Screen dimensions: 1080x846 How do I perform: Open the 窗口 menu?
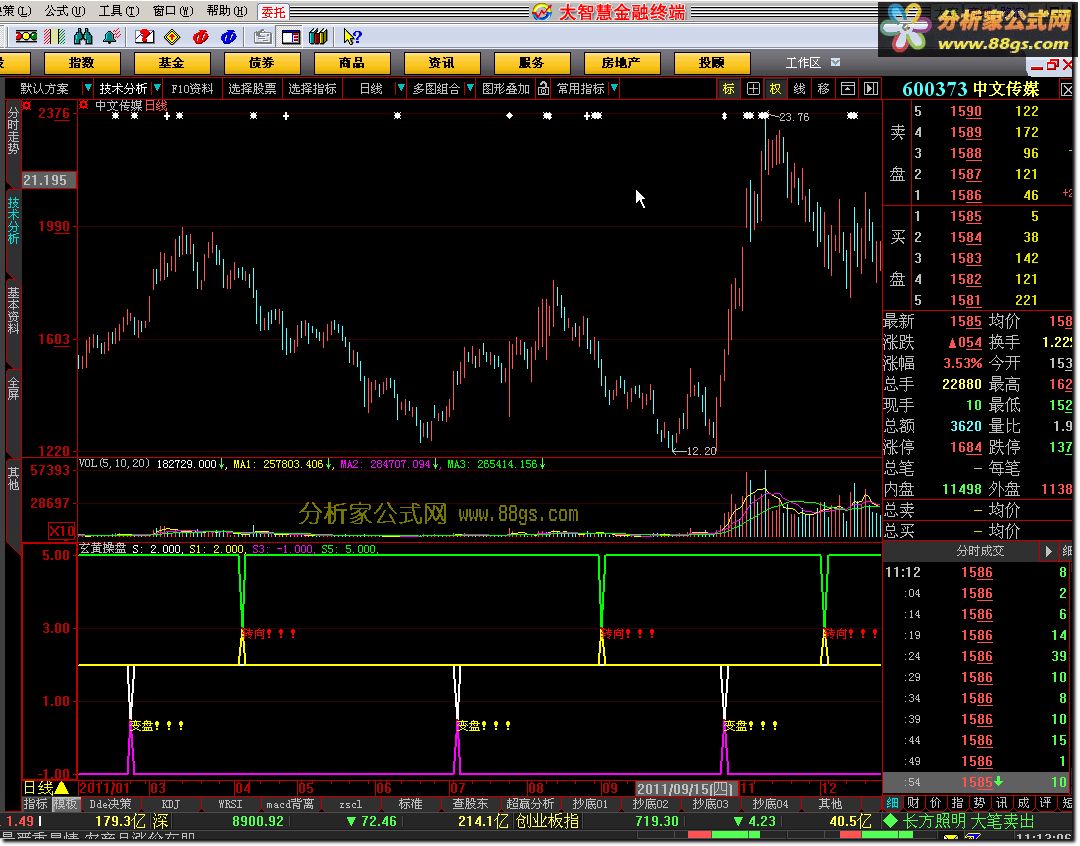pyautogui.click(x=173, y=11)
